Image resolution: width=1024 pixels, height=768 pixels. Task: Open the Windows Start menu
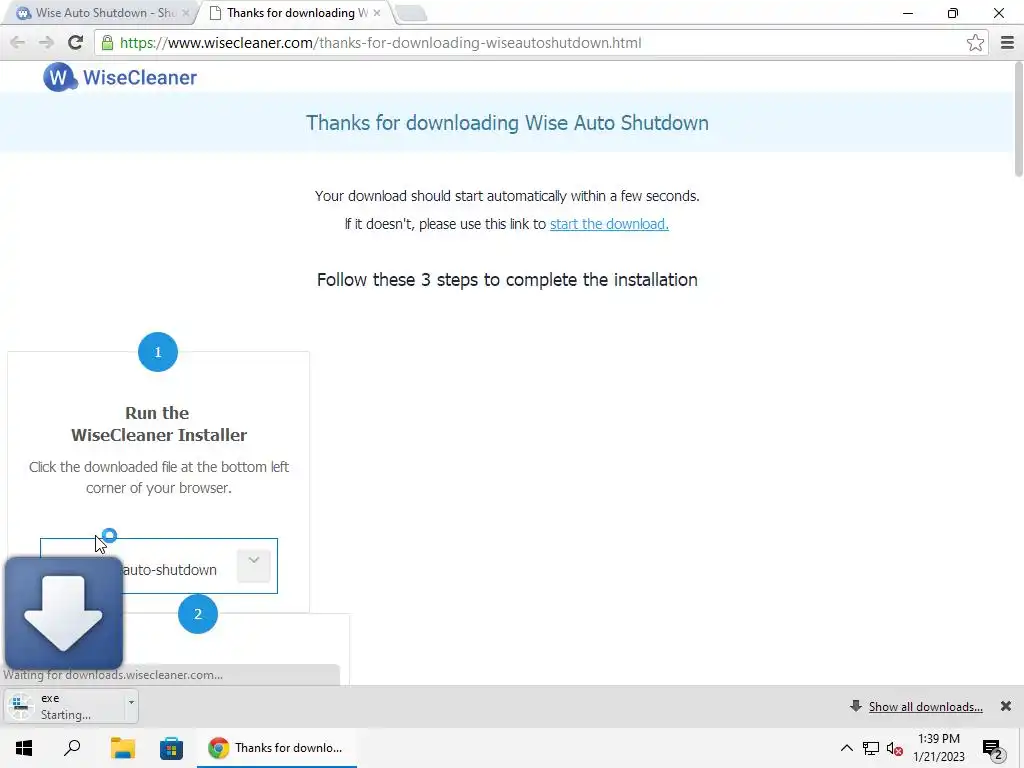tap(24, 748)
